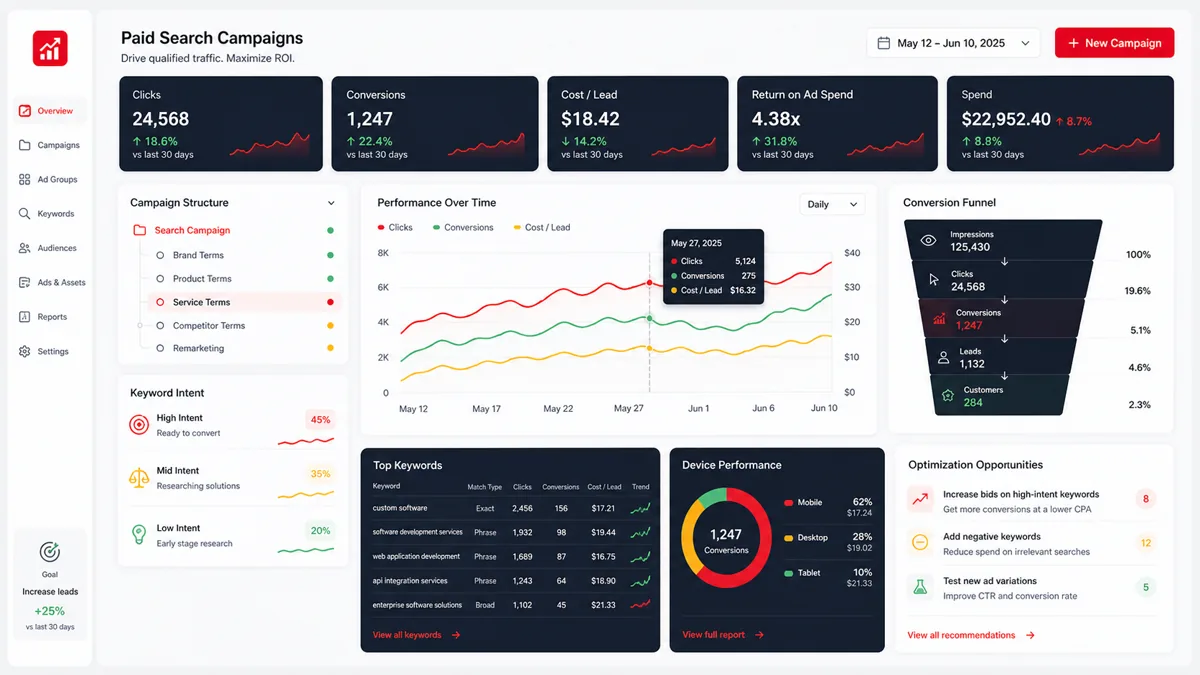This screenshot has width=1200, height=675.
Task: Click the red 8 recommendations badge
Action: click(1146, 498)
